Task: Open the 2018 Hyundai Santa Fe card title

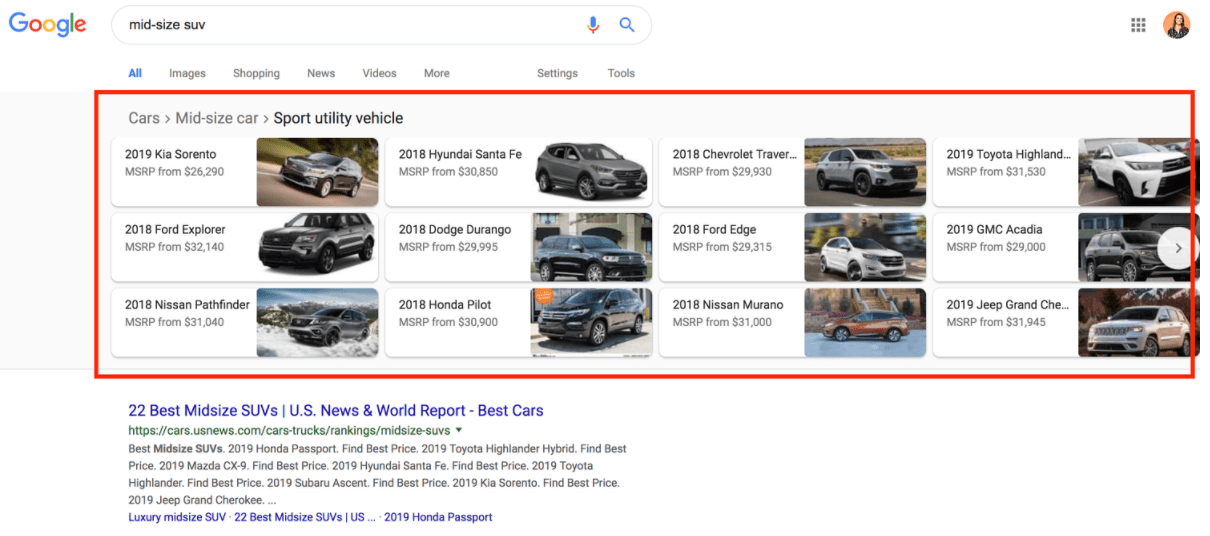Action: tap(460, 154)
